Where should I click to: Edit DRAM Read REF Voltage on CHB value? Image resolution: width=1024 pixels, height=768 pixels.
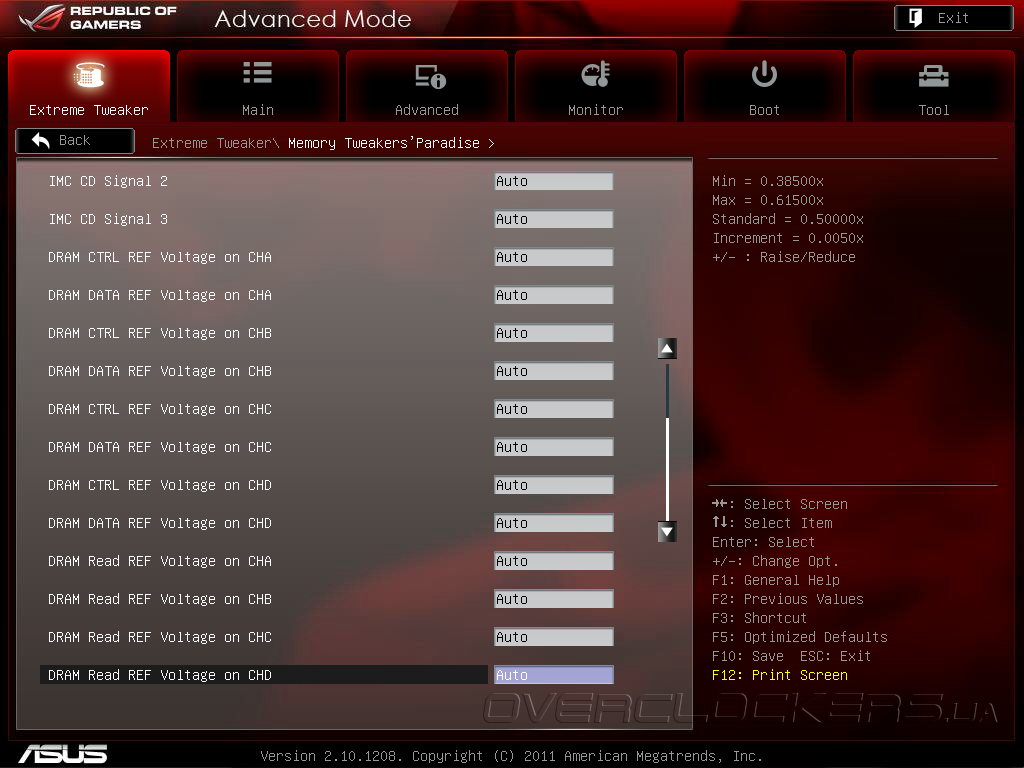pyautogui.click(x=554, y=599)
